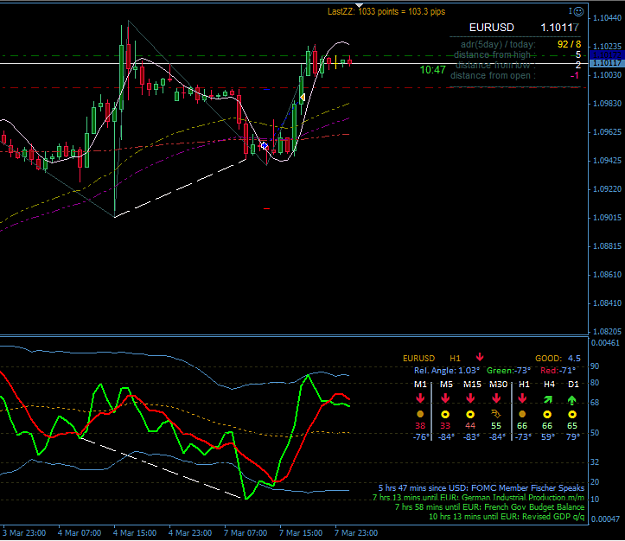Click the 'Green:-73°' text

pos(509,370)
